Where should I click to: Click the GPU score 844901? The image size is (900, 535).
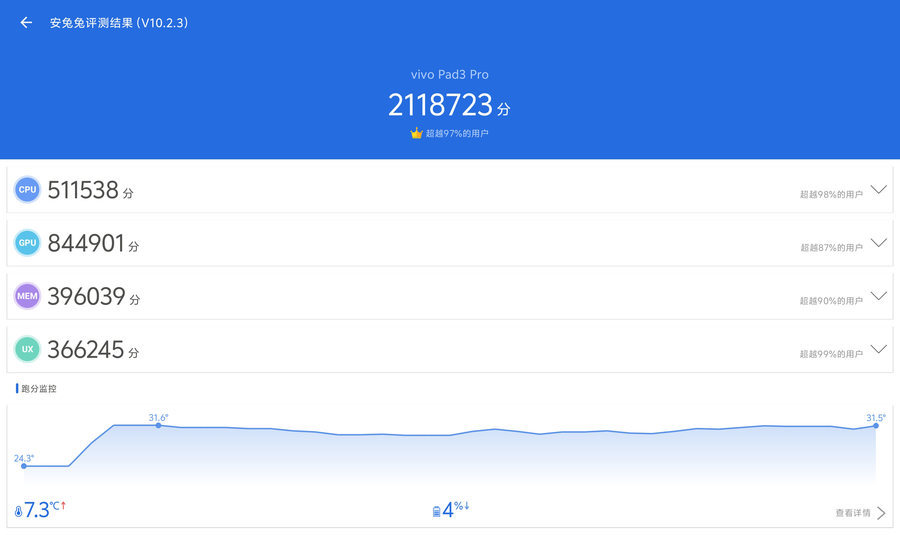tap(86, 243)
